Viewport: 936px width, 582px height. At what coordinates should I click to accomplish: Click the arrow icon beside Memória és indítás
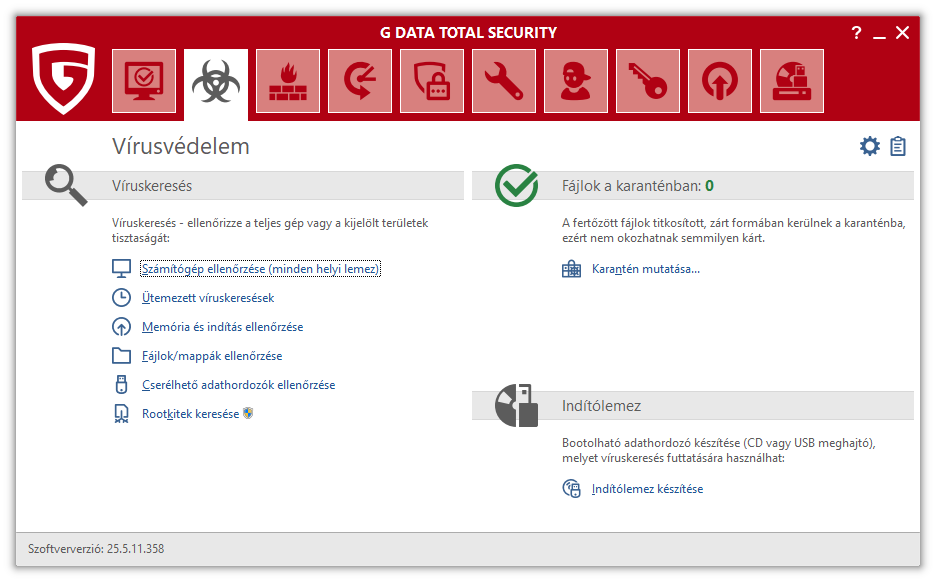click(121, 327)
